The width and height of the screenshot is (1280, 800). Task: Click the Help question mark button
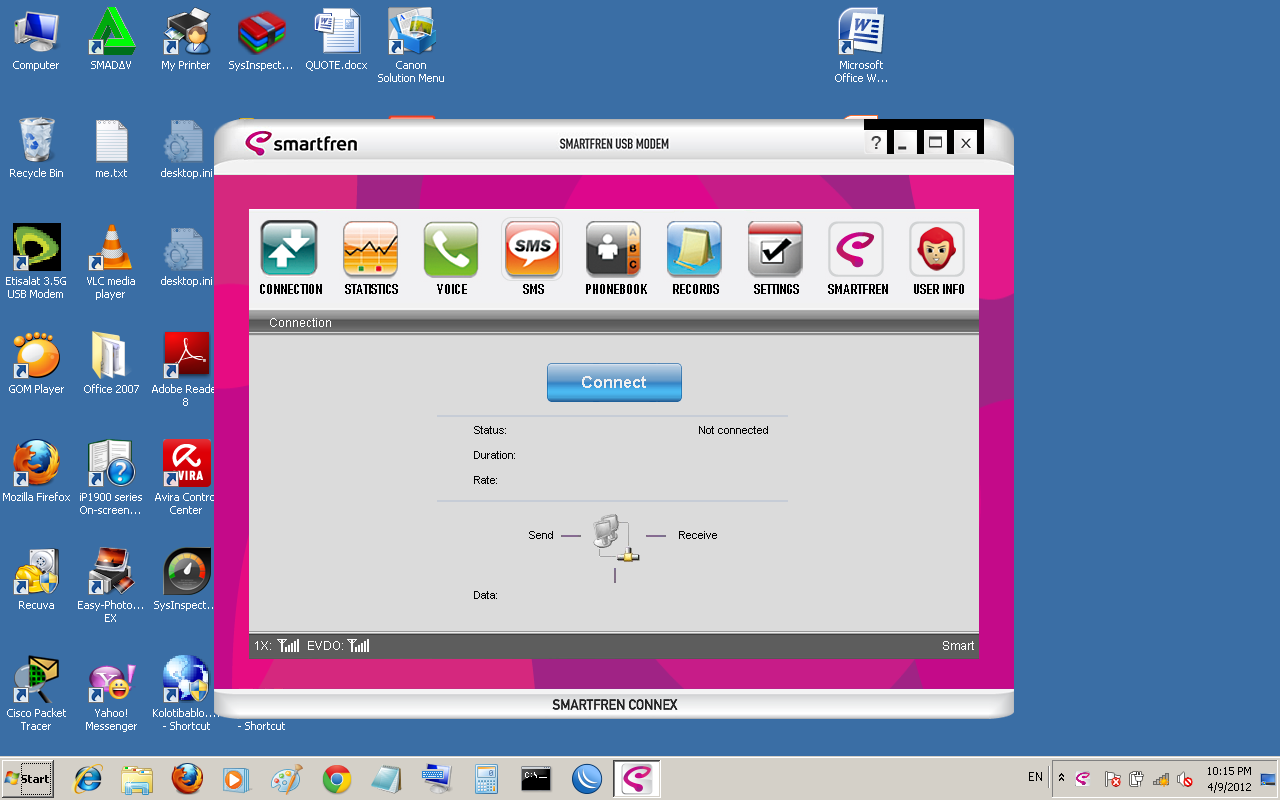point(876,143)
